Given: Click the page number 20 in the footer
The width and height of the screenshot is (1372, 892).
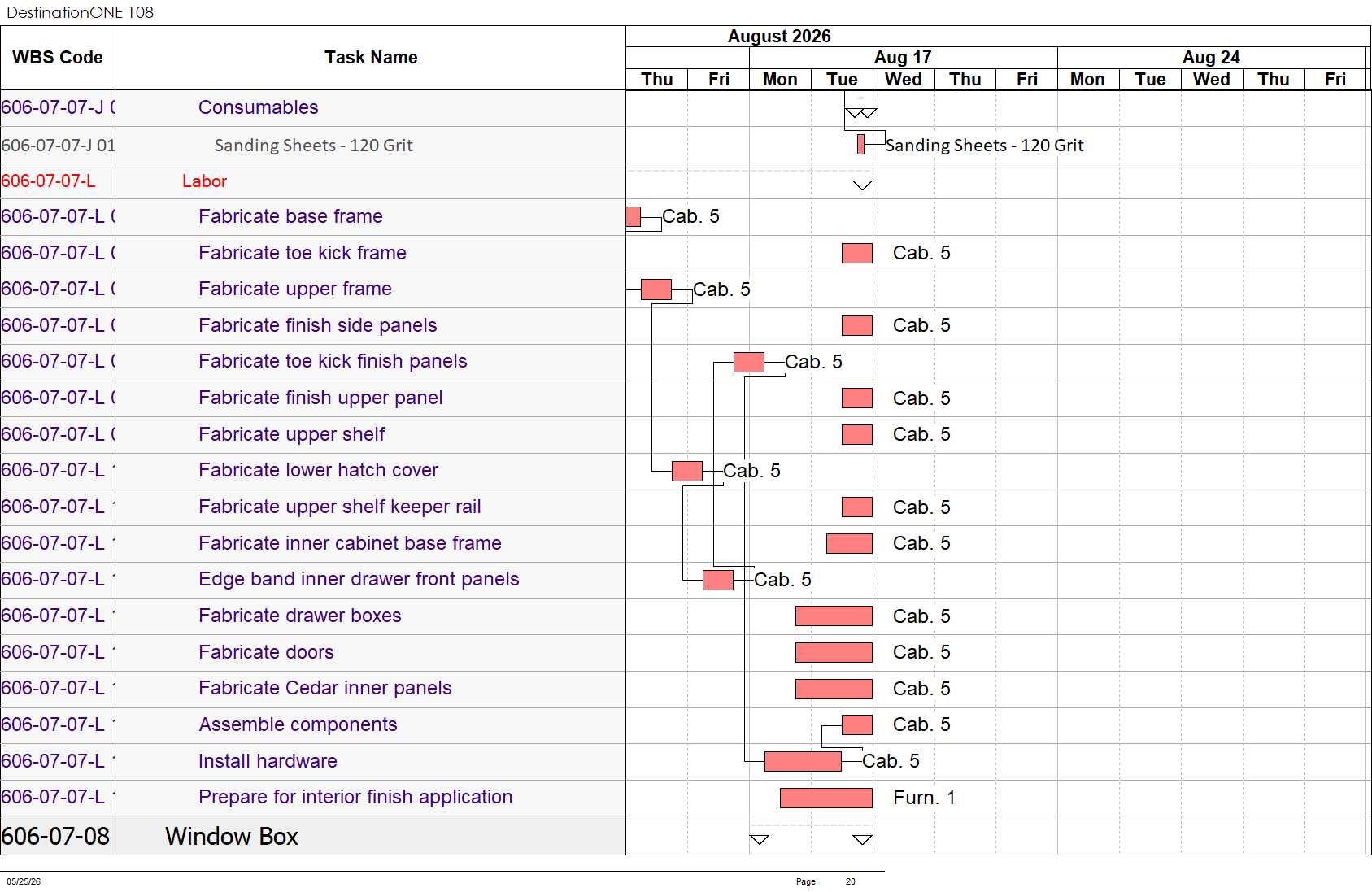Looking at the screenshot, I should click(x=851, y=881).
